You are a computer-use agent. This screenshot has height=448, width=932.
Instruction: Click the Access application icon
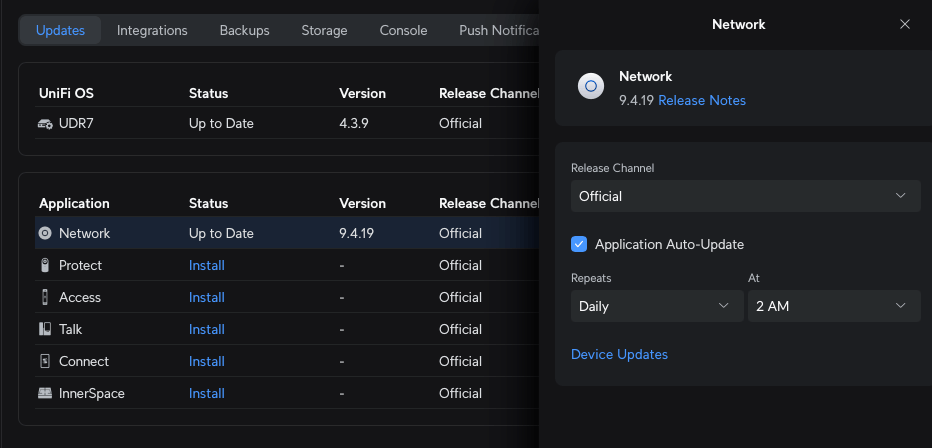point(45,298)
